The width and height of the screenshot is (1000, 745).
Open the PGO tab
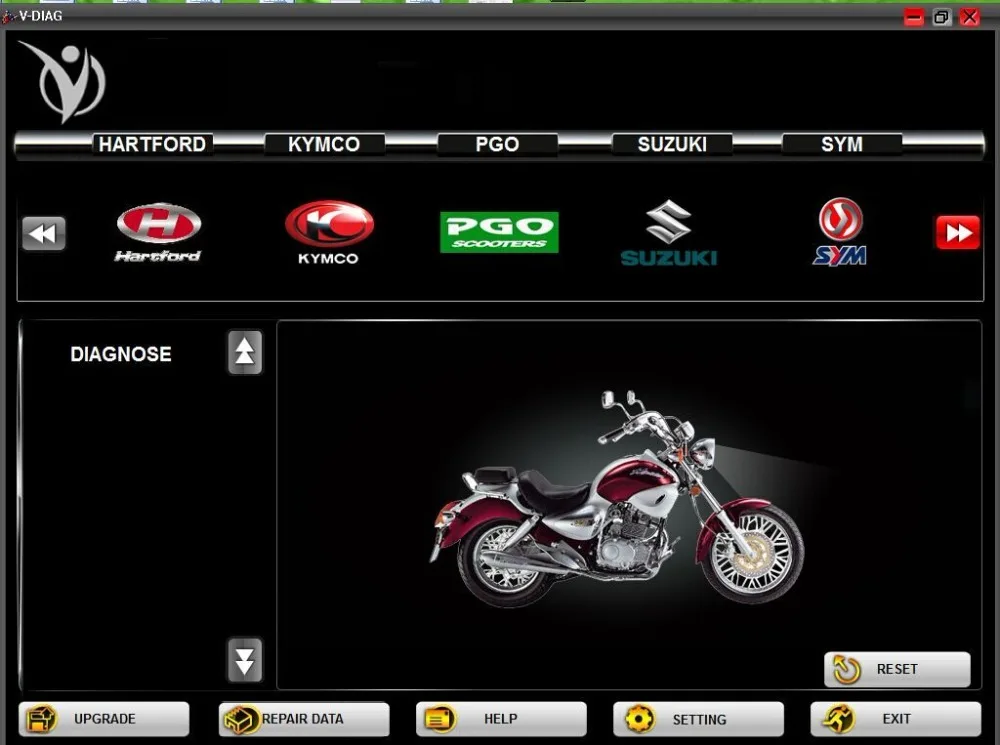click(497, 144)
